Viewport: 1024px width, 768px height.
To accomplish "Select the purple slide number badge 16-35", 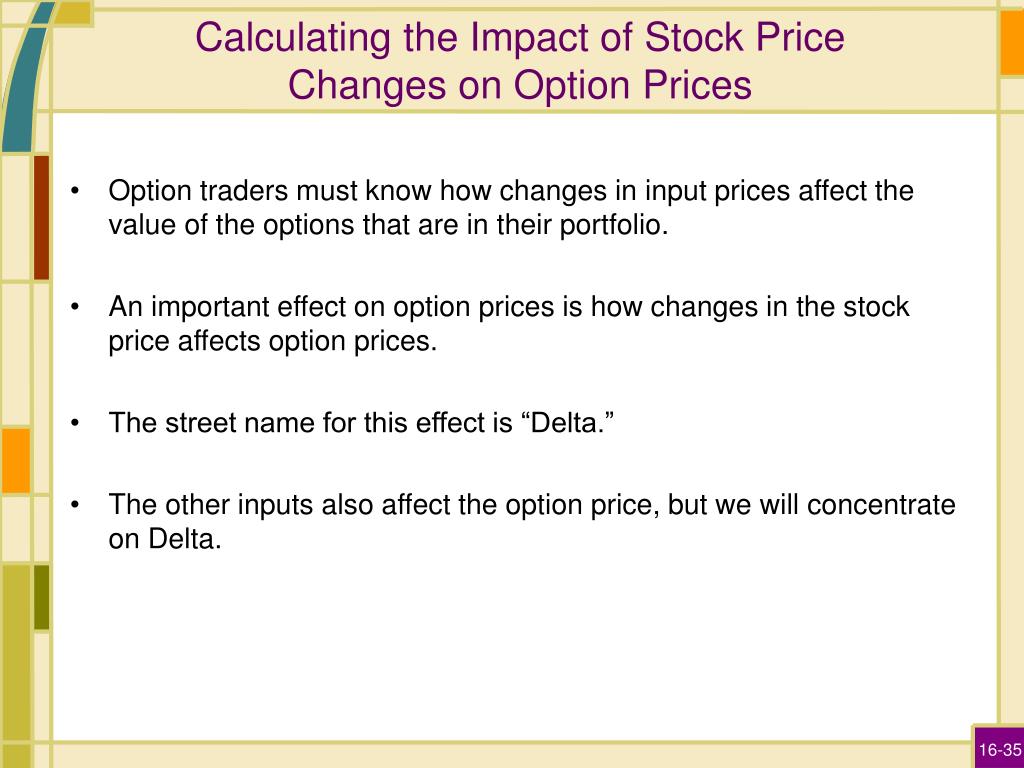I will [999, 747].
